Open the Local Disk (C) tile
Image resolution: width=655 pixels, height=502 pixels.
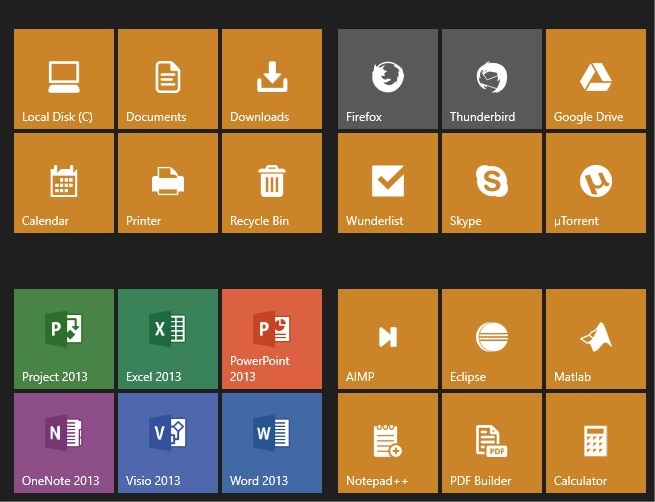click(x=64, y=79)
